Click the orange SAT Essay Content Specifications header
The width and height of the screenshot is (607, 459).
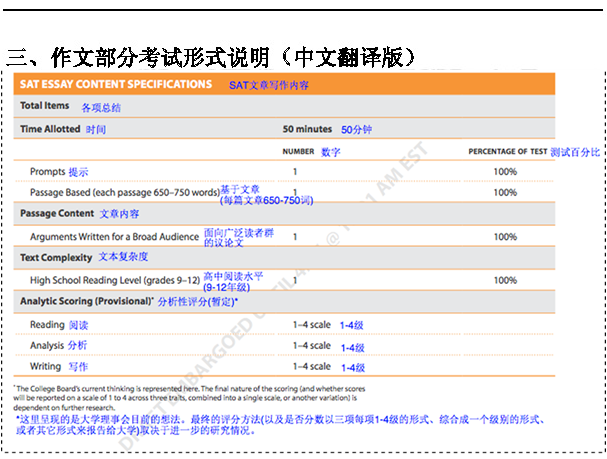click(x=116, y=84)
